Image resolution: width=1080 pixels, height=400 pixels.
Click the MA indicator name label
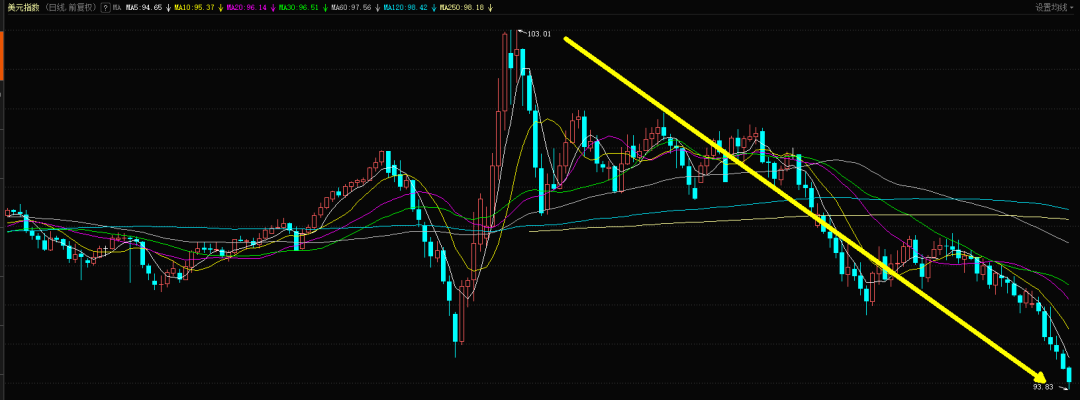point(116,8)
